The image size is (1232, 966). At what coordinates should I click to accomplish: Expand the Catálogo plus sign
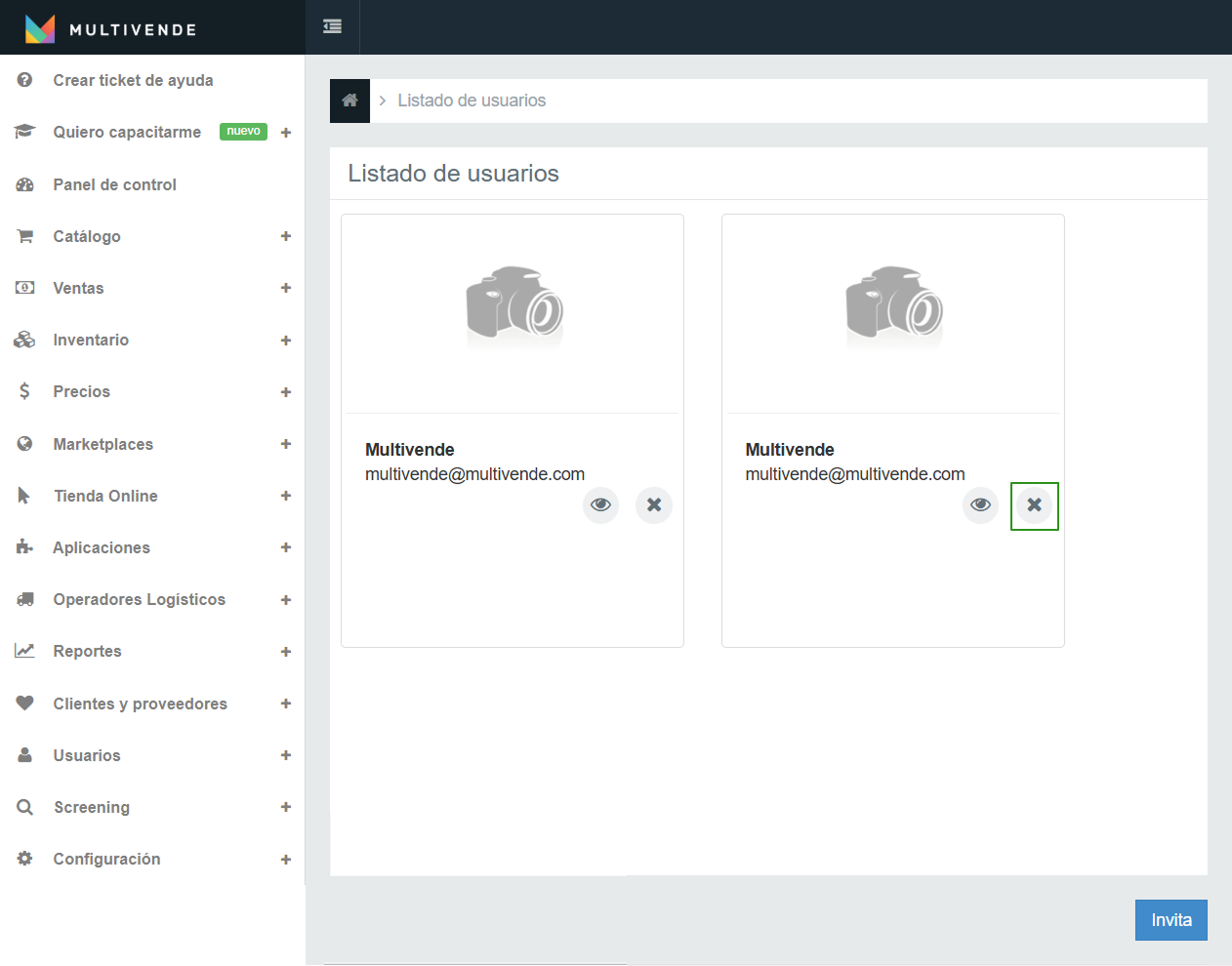click(286, 236)
